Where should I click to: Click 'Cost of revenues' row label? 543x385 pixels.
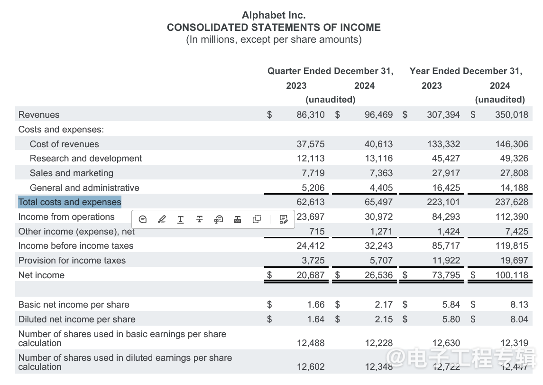click(x=64, y=144)
